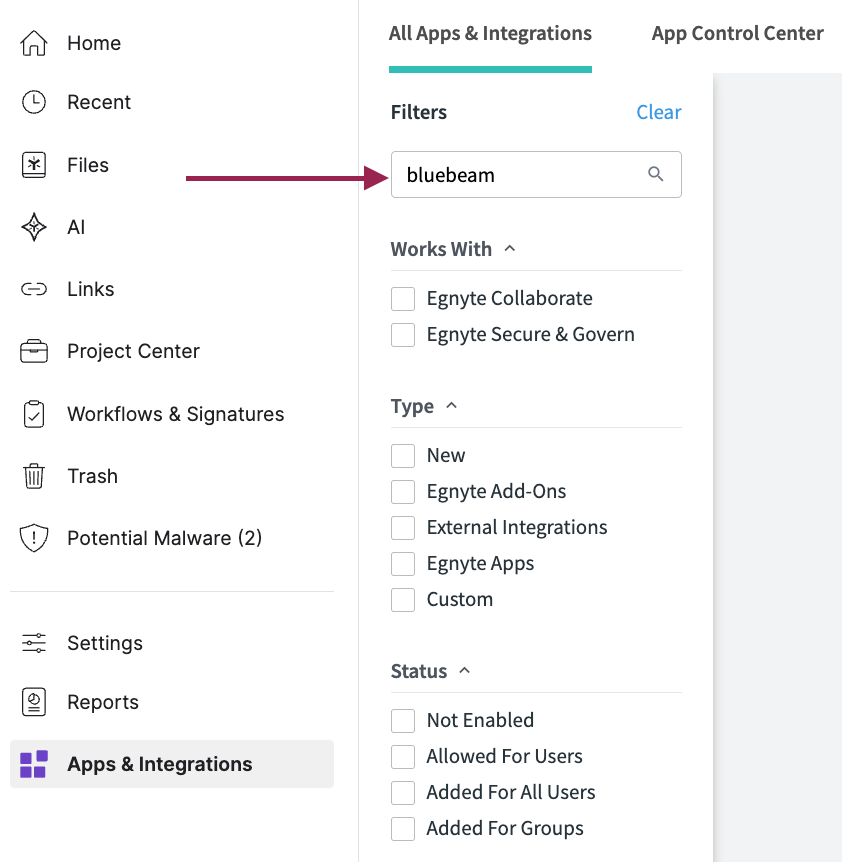Open Links section label

(91, 289)
